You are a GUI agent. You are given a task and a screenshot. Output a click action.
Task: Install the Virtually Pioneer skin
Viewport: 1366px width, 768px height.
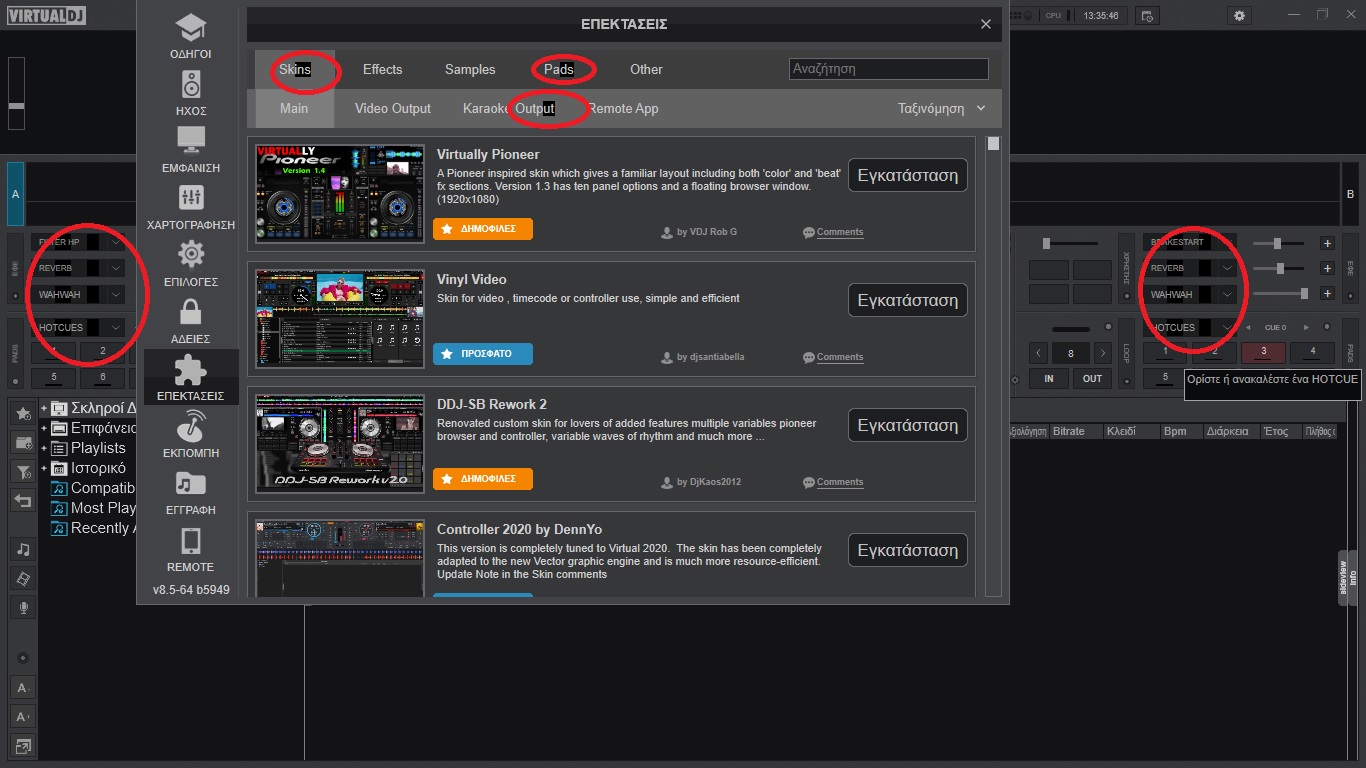click(908, 175)
